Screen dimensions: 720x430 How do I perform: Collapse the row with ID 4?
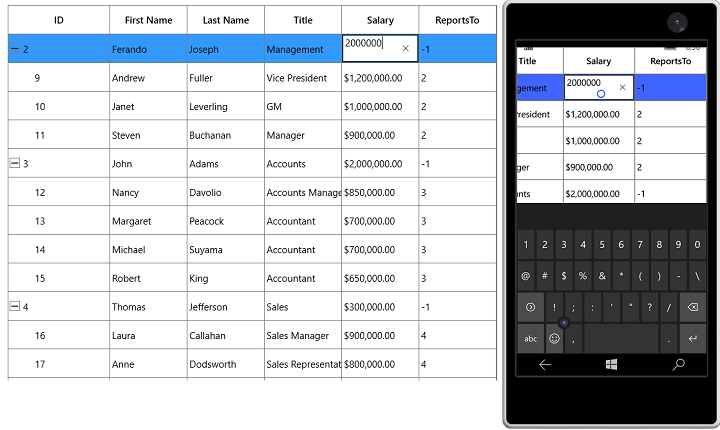pyautogui.click(x=15, y=306)
